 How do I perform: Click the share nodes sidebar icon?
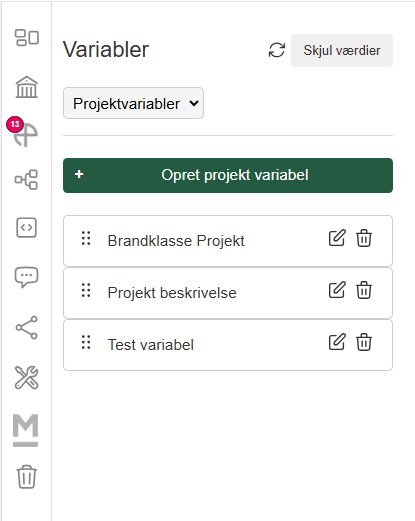[x=27, y=328]
